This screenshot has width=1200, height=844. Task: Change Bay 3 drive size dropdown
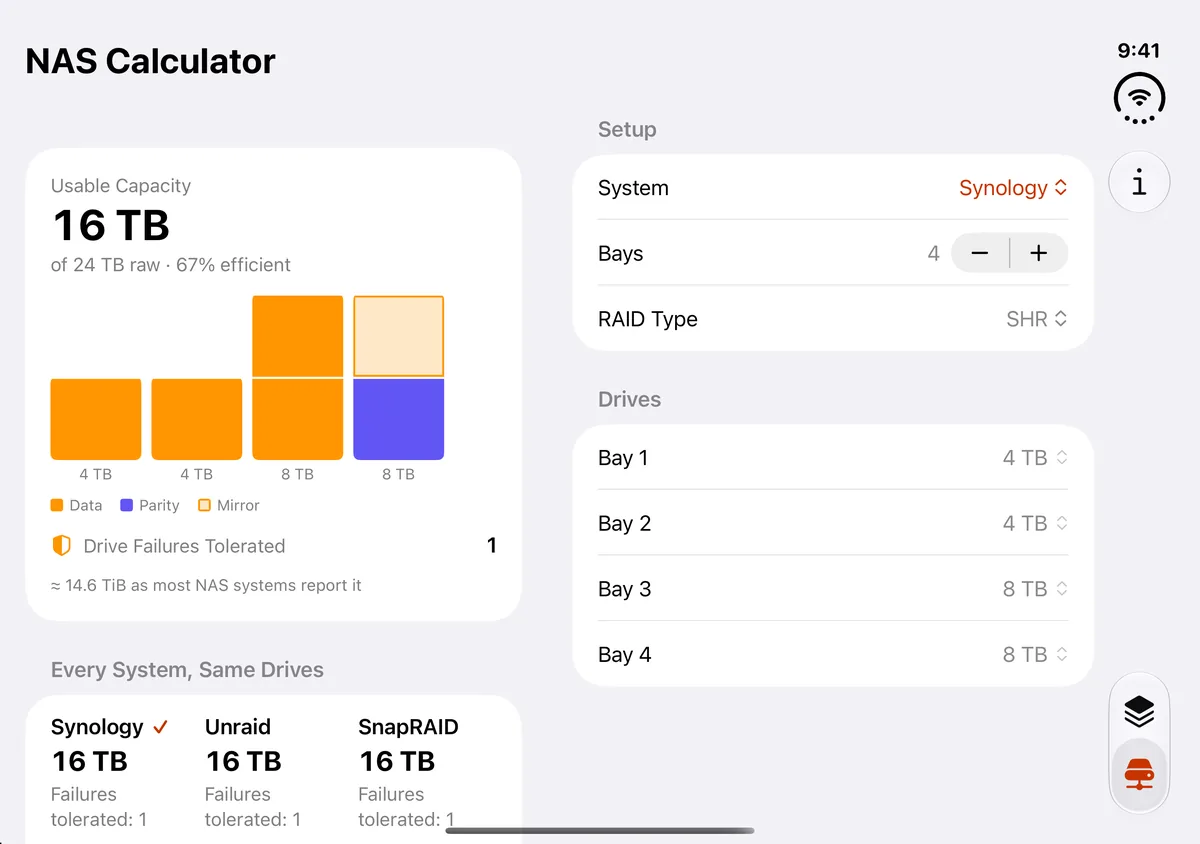click(1035, 589)
